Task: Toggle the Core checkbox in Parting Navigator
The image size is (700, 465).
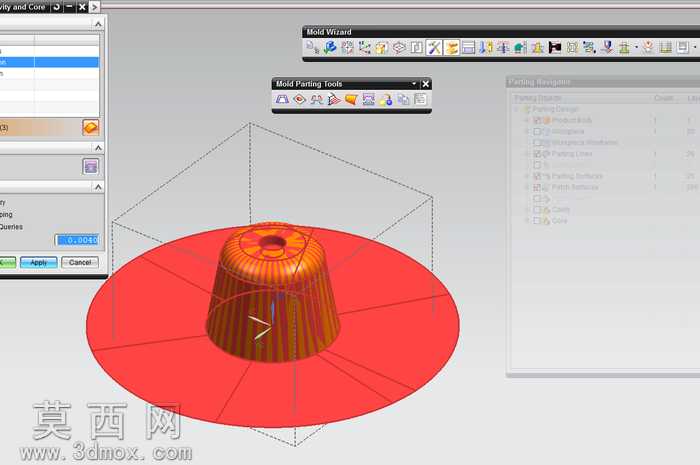Action: click(537, 220)
